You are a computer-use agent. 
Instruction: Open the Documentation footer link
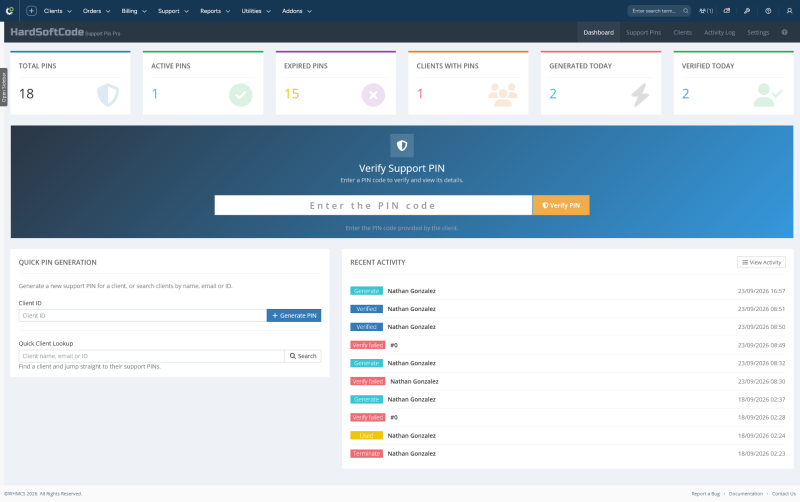point(745,494)
